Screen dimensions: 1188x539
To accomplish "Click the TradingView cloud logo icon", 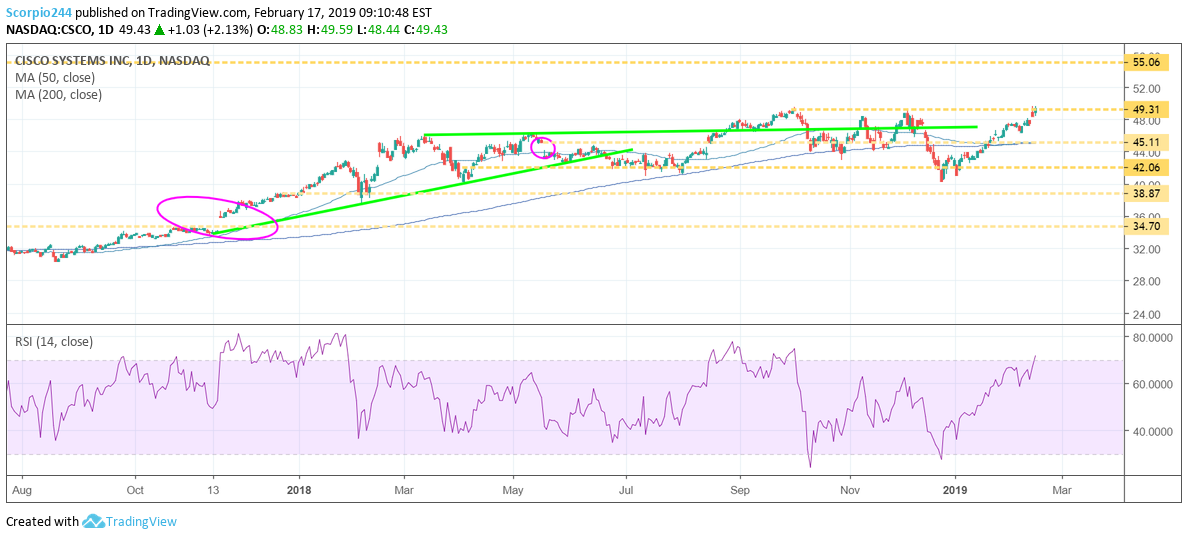I will [93, 521].
